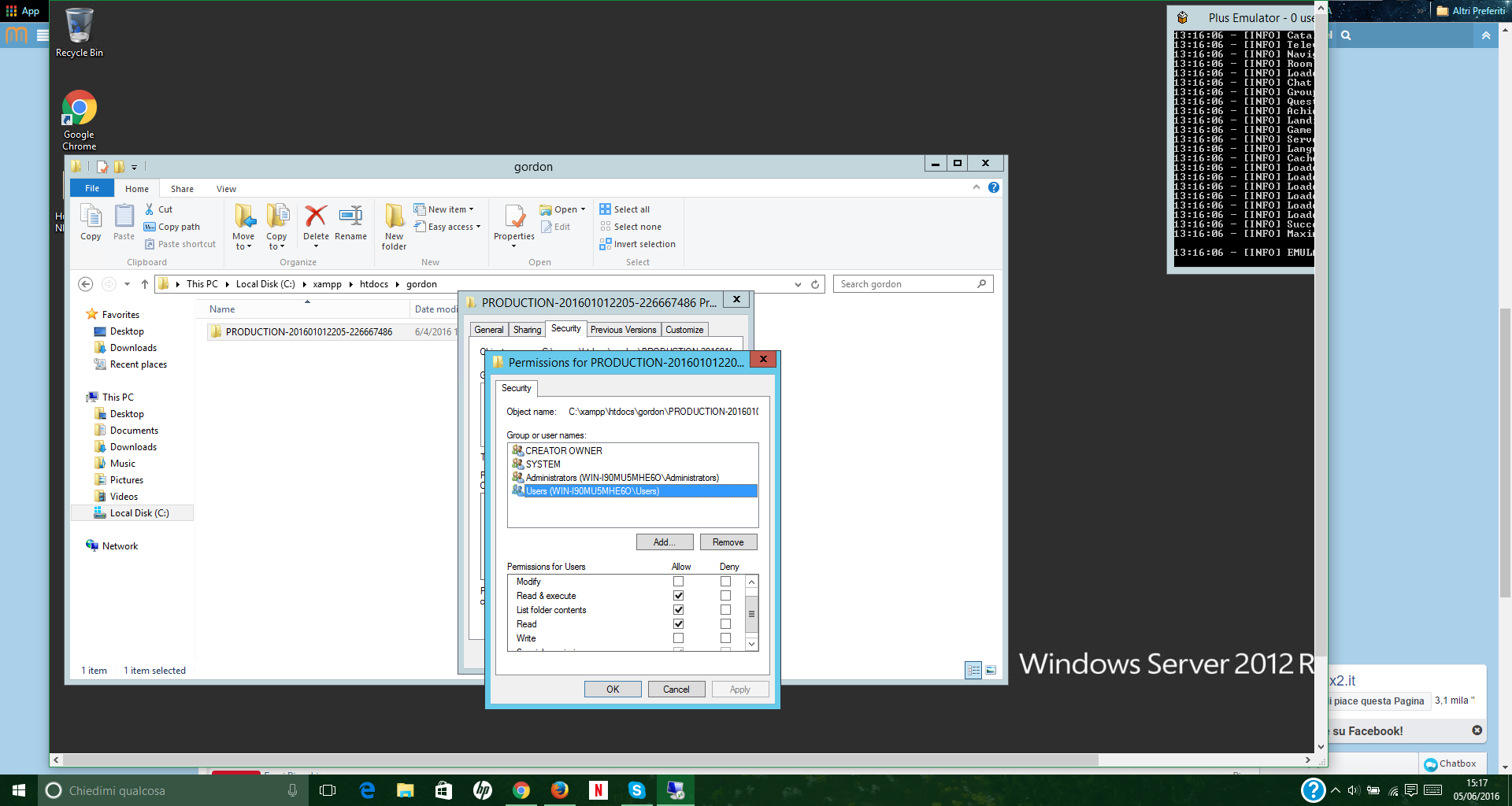The image size is (1512, 806).
Task: Open the Previous Versions tab
Action: click(623, 330)
